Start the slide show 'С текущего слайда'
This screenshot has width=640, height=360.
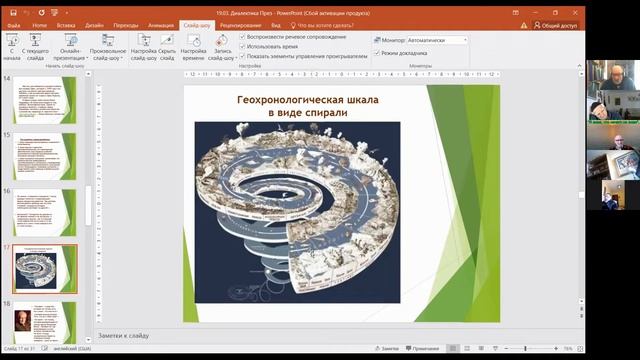(35, 47)
